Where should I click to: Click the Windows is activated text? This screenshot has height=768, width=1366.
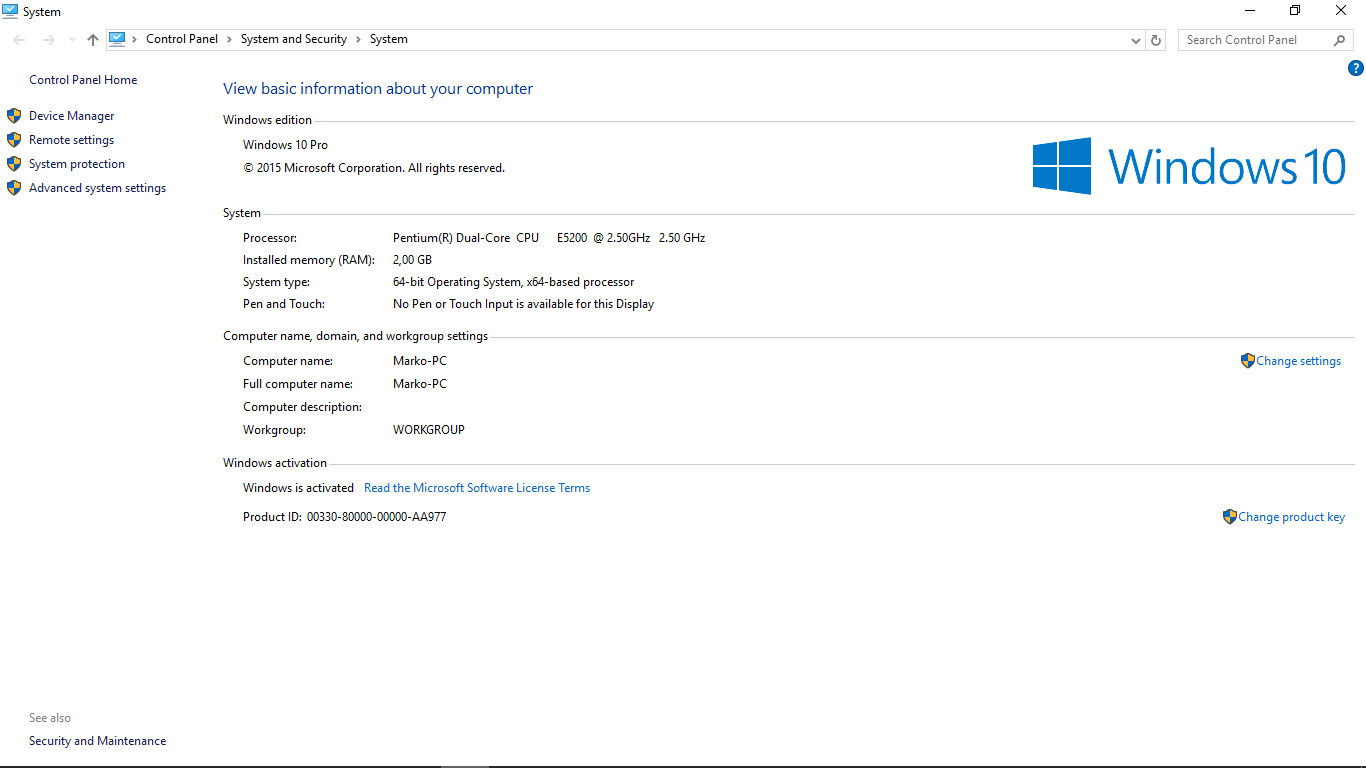299,488
